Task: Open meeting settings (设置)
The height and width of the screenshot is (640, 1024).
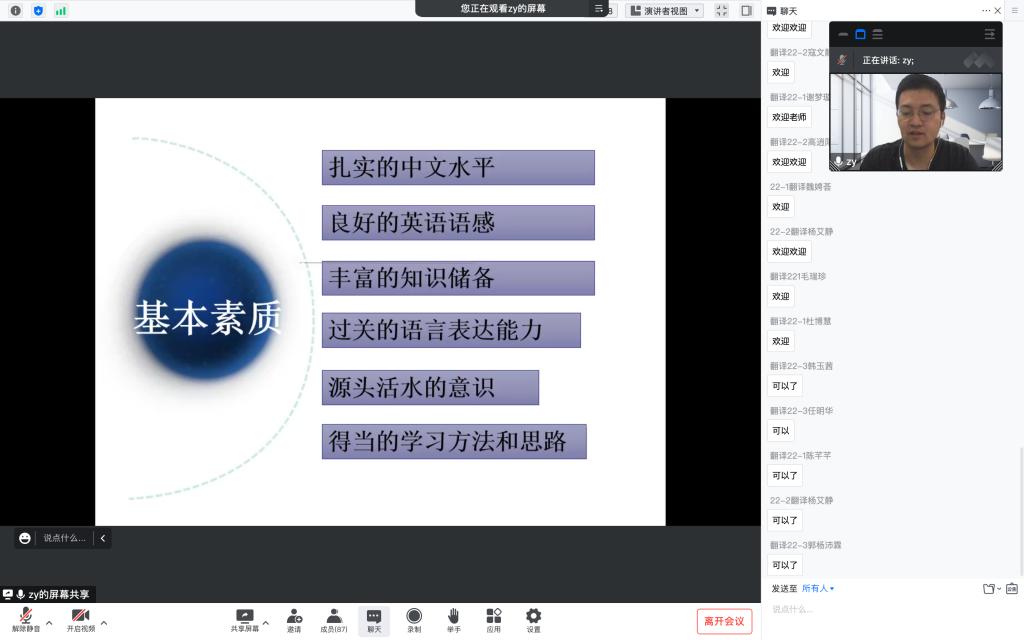Action: [534, 619]
